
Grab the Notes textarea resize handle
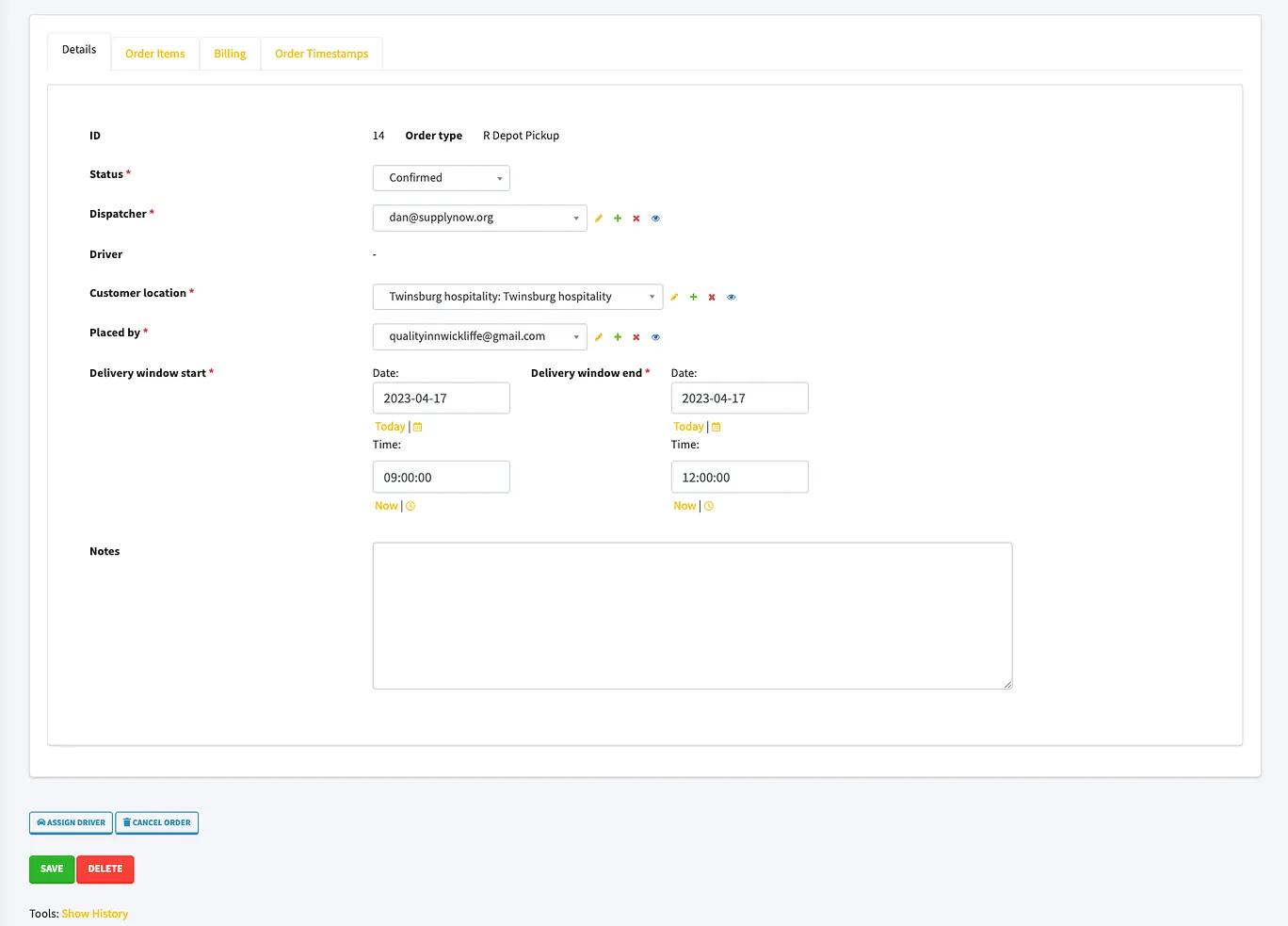click(x=1007, y=684)
